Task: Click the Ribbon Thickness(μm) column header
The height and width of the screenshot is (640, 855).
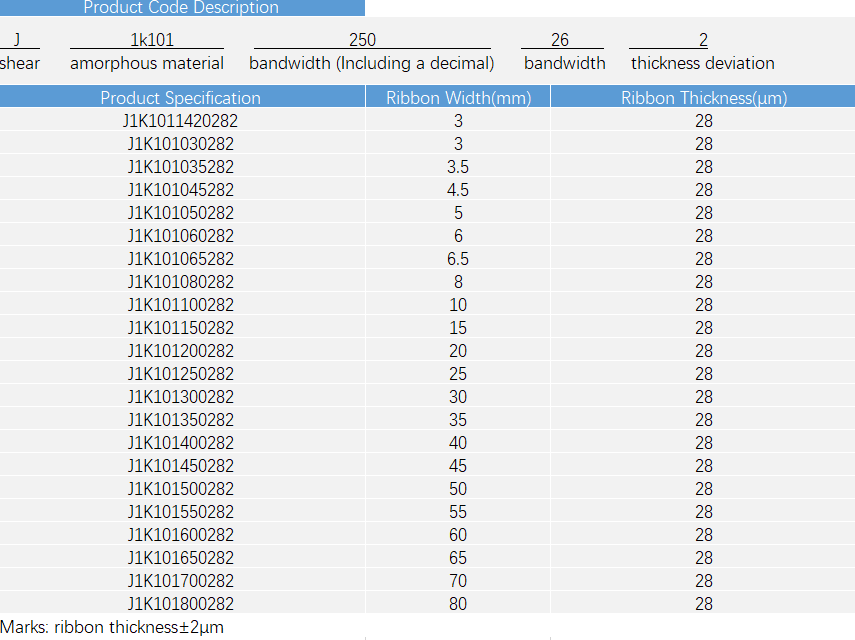Action: click(703, 98)
